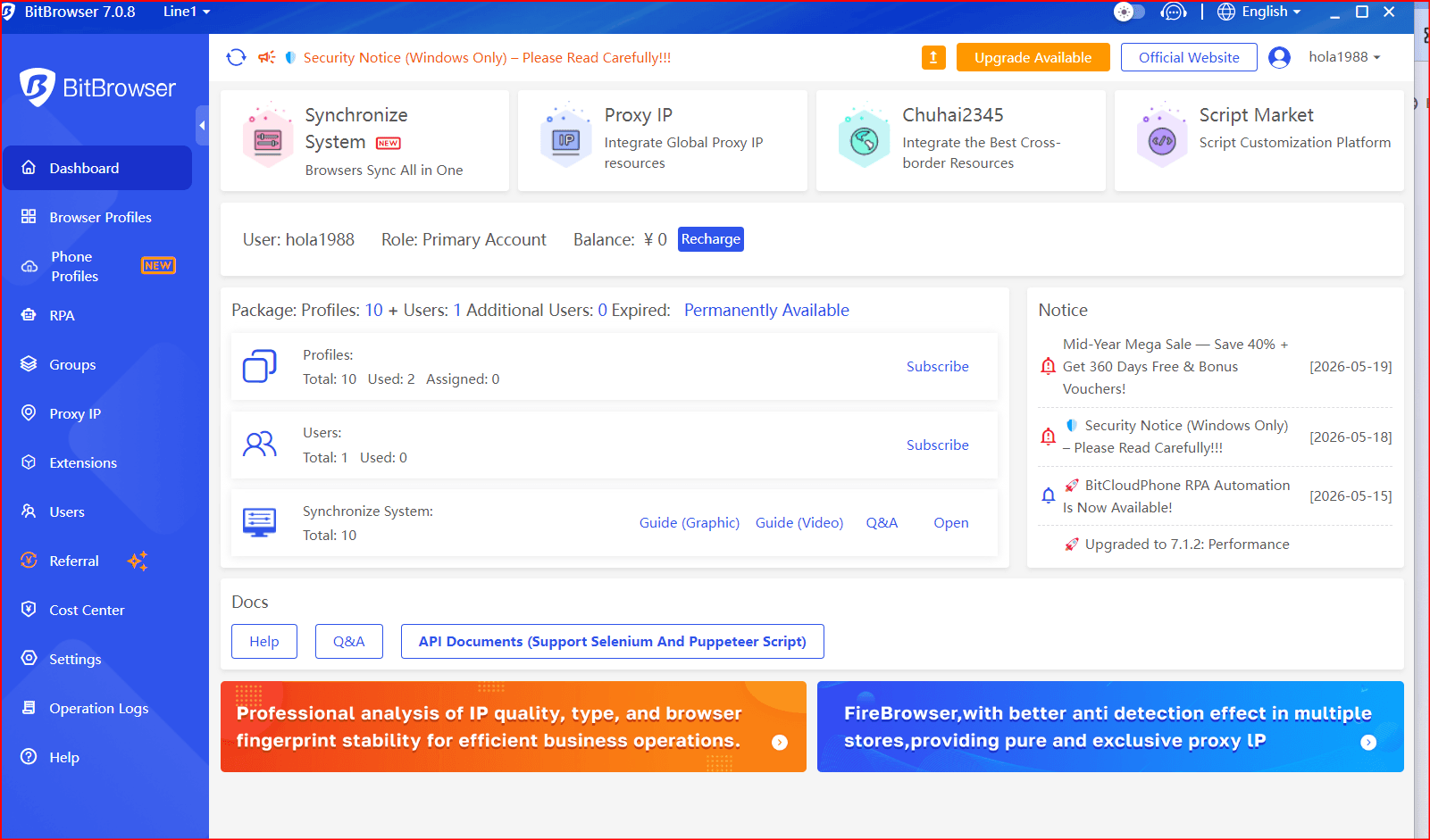Expand the Line1 dropdown
This screenshot has width=1430, height=840.
click(x=187, y=12)
